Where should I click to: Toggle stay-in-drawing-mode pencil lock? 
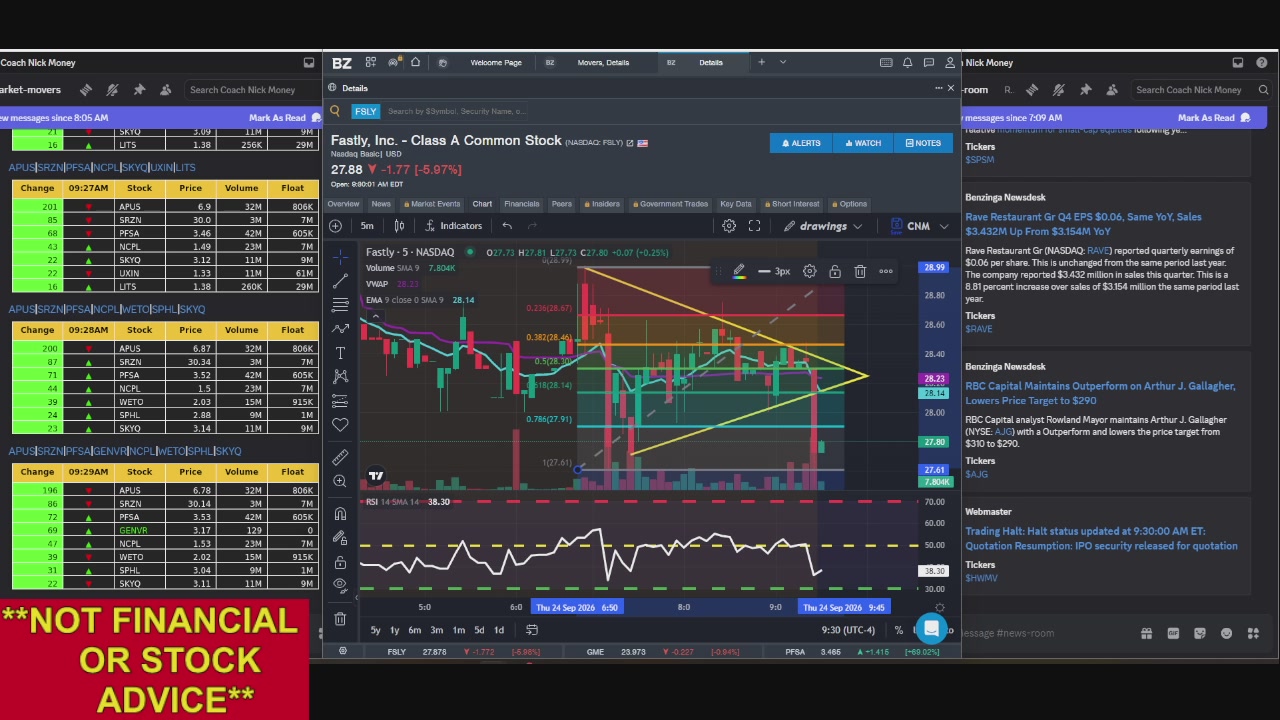pyautogui.click(x=340, y=538)
